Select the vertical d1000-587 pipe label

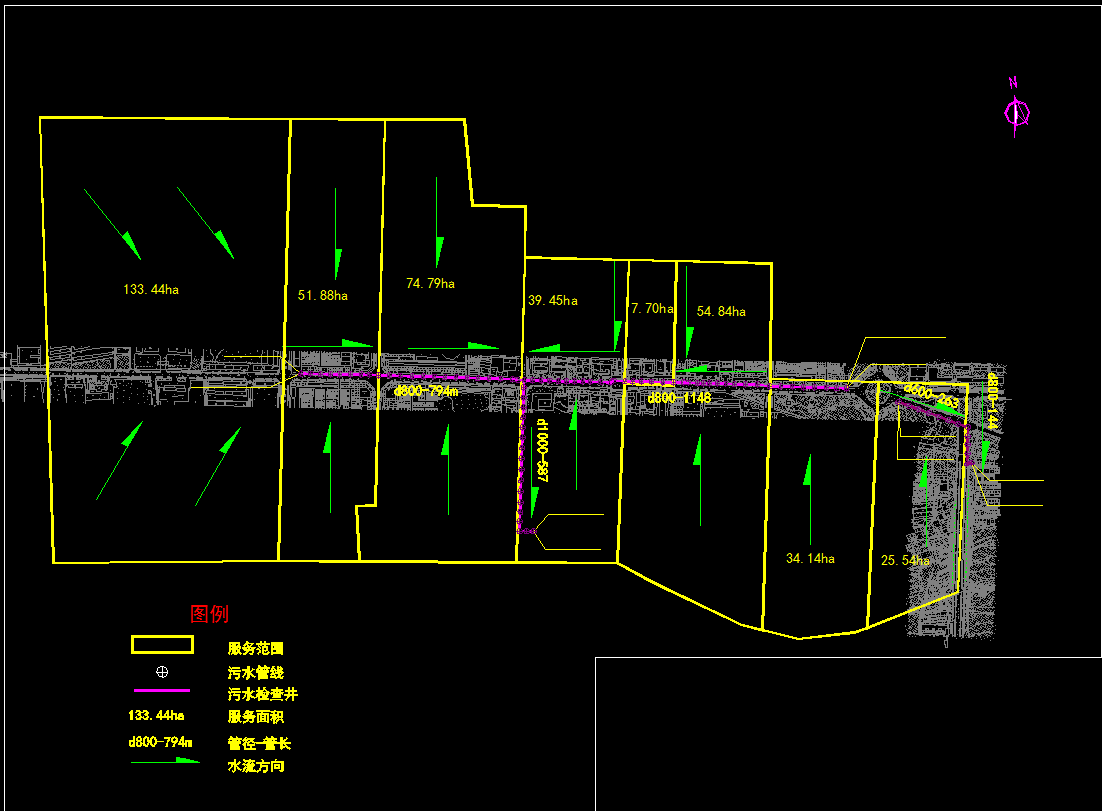tap(542, 452)
